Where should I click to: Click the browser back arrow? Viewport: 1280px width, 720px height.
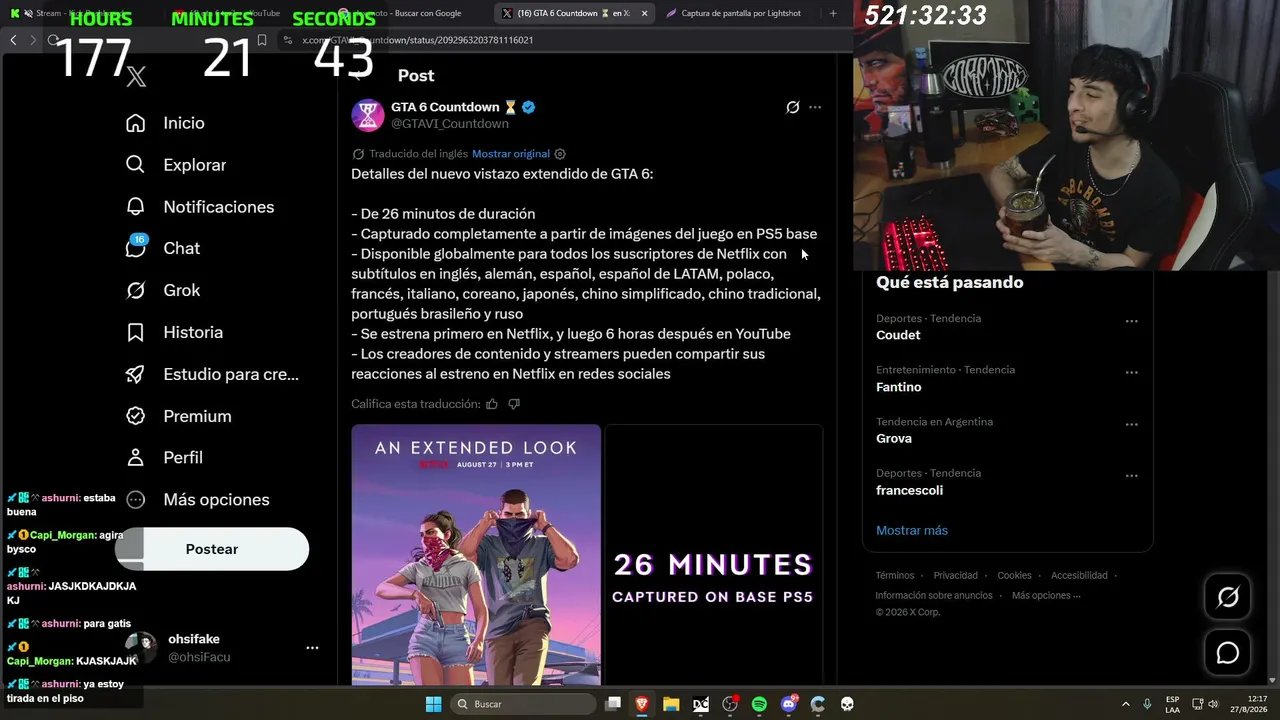(13, 40)
